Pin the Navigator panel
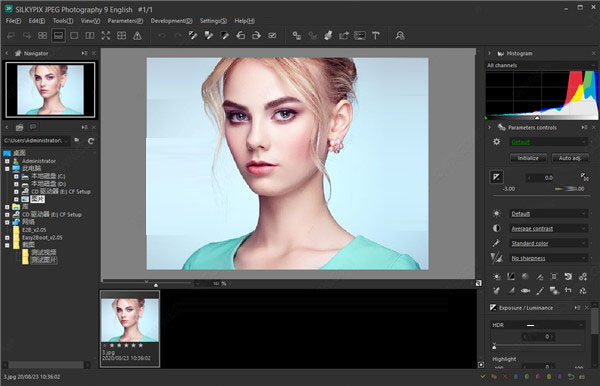Image resolution: width=600 pixels, height=386 pixels. [84, 53]
